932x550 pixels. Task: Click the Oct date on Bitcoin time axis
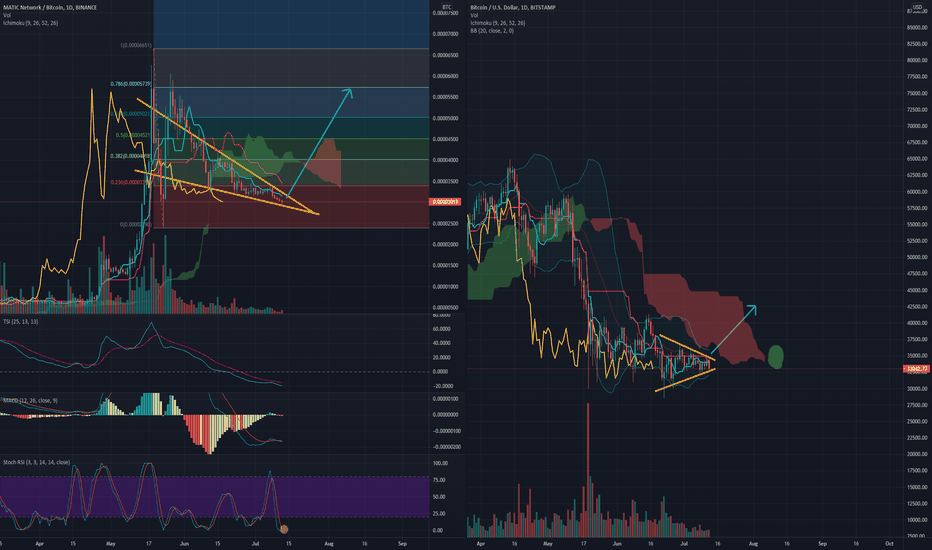[x=889, y=543]
